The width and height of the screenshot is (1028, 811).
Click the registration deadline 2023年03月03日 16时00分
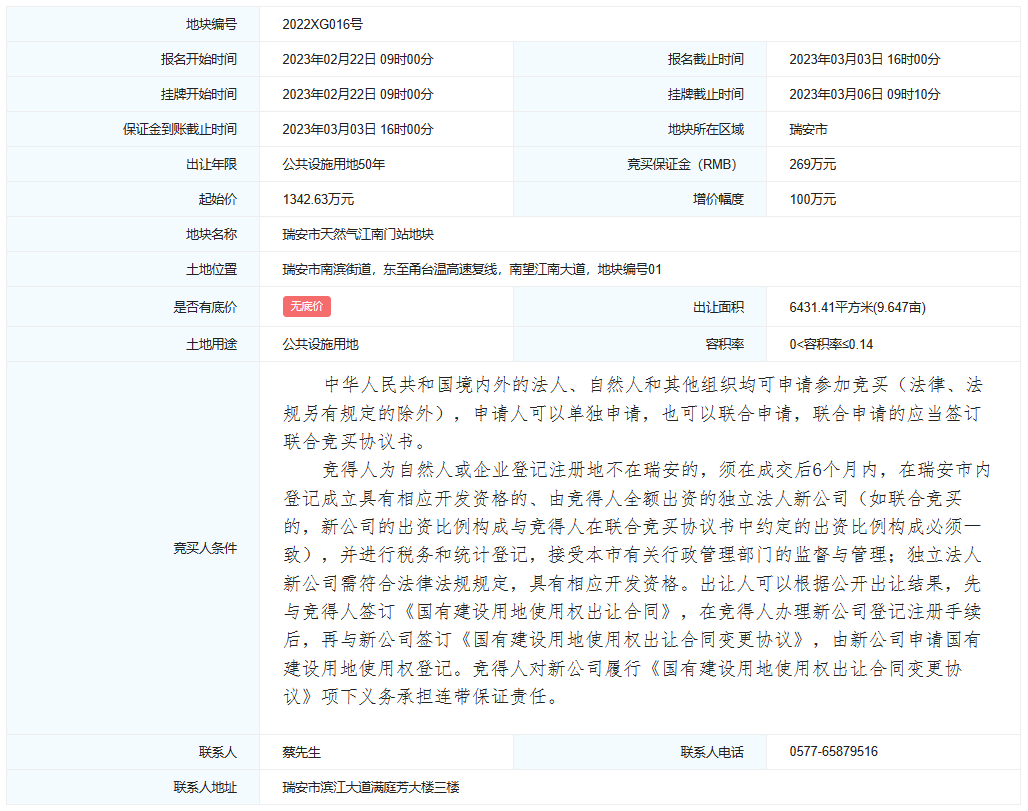[864, 59]
